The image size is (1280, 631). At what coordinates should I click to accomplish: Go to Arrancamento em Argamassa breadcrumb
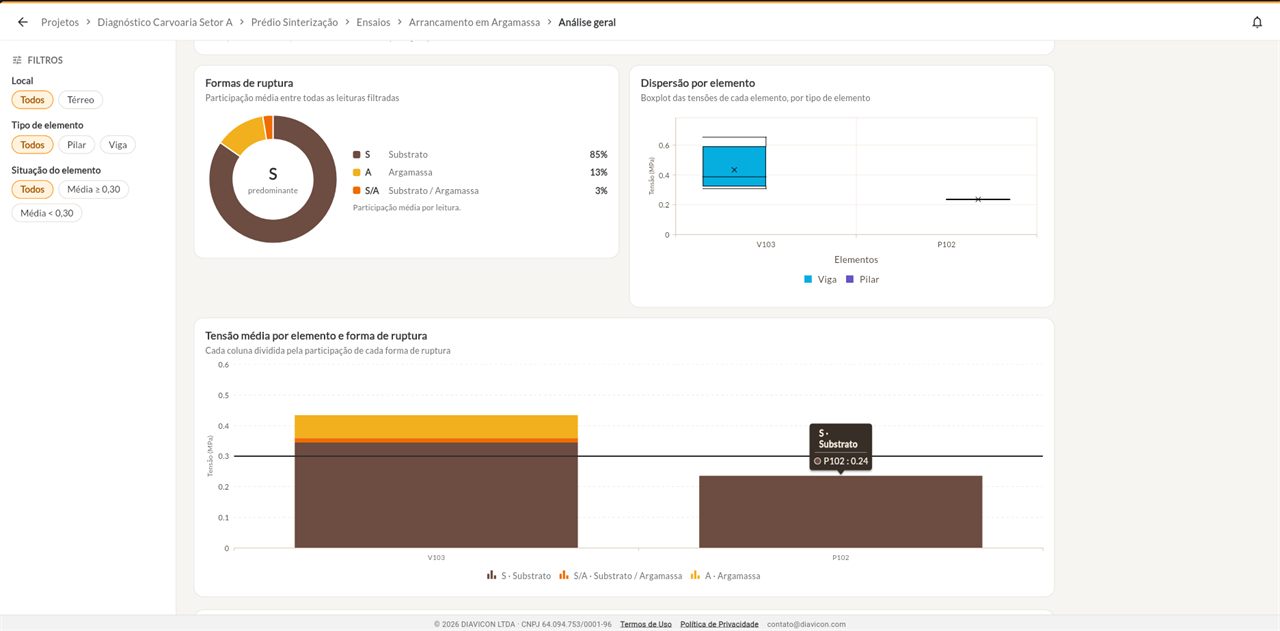[475, 22]
